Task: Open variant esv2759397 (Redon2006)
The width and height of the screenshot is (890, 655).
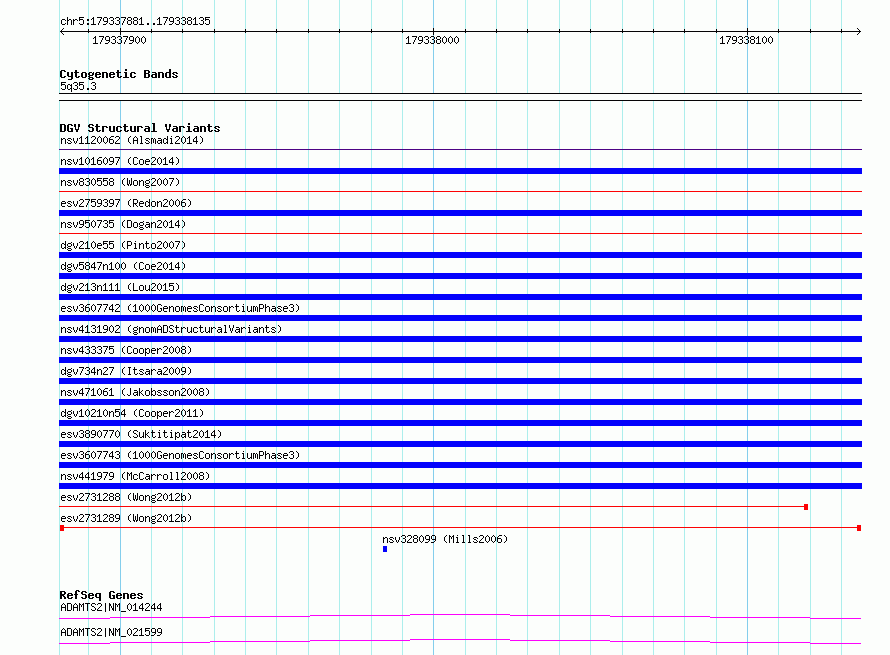Action: [126, 203]
